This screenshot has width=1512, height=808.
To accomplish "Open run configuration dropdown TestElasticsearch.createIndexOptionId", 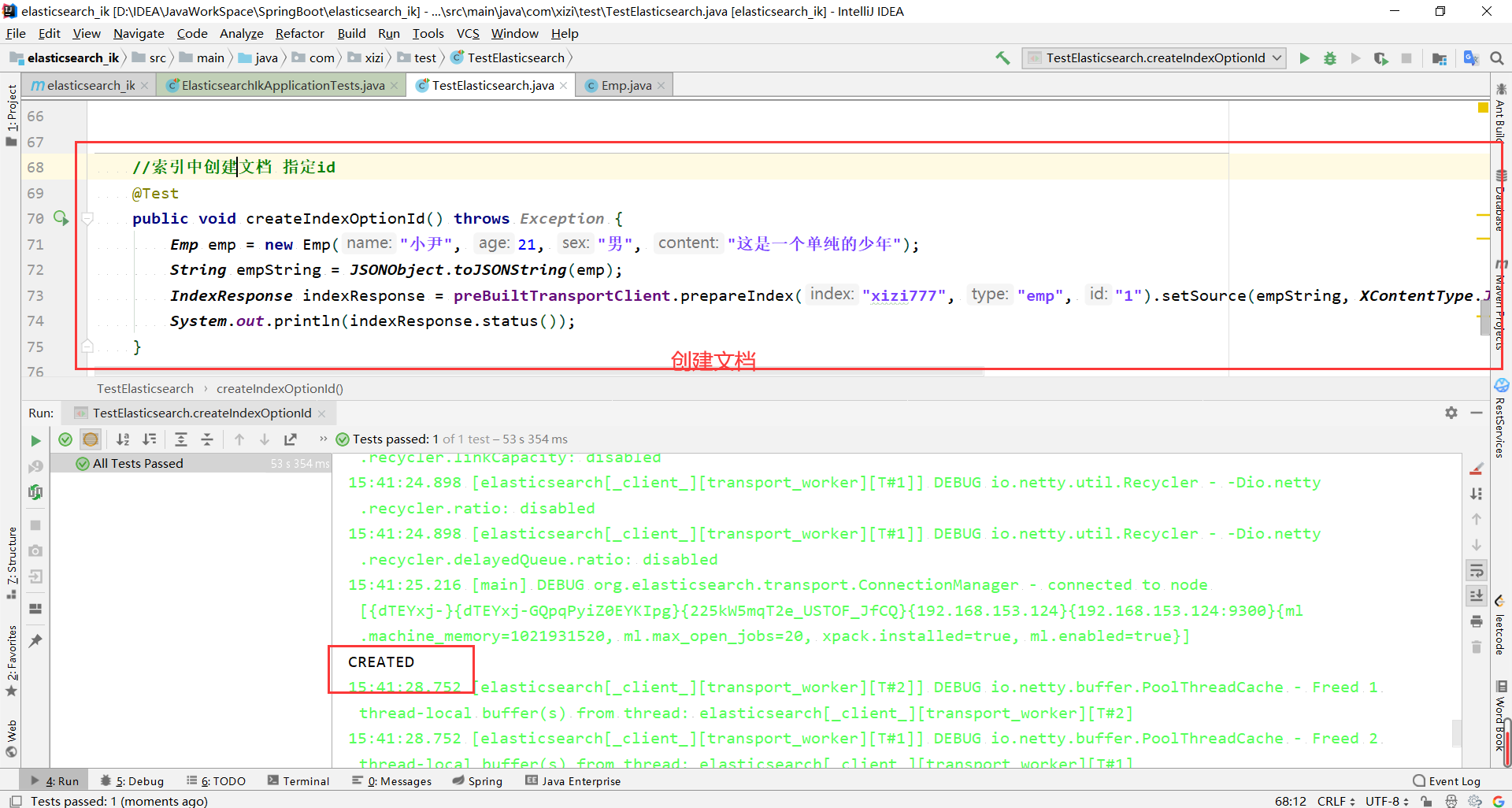I will (1154, 58).
